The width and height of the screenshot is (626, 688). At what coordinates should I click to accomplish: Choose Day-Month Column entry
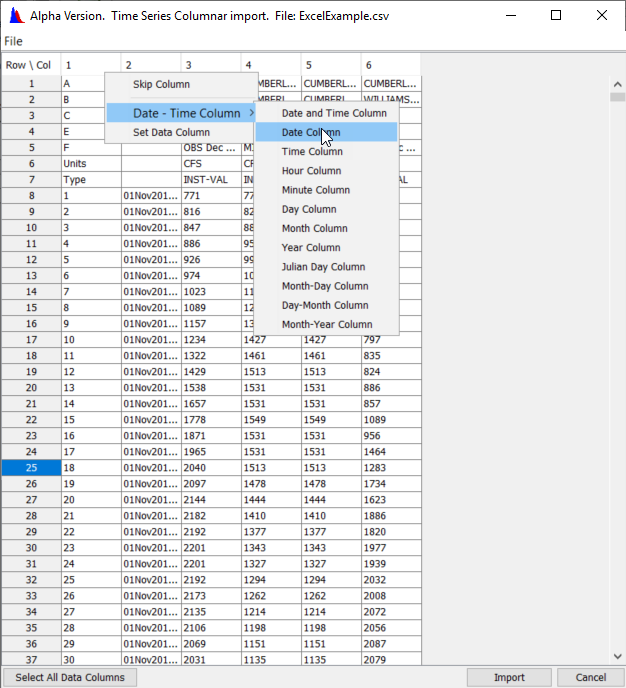click(324, 305)
